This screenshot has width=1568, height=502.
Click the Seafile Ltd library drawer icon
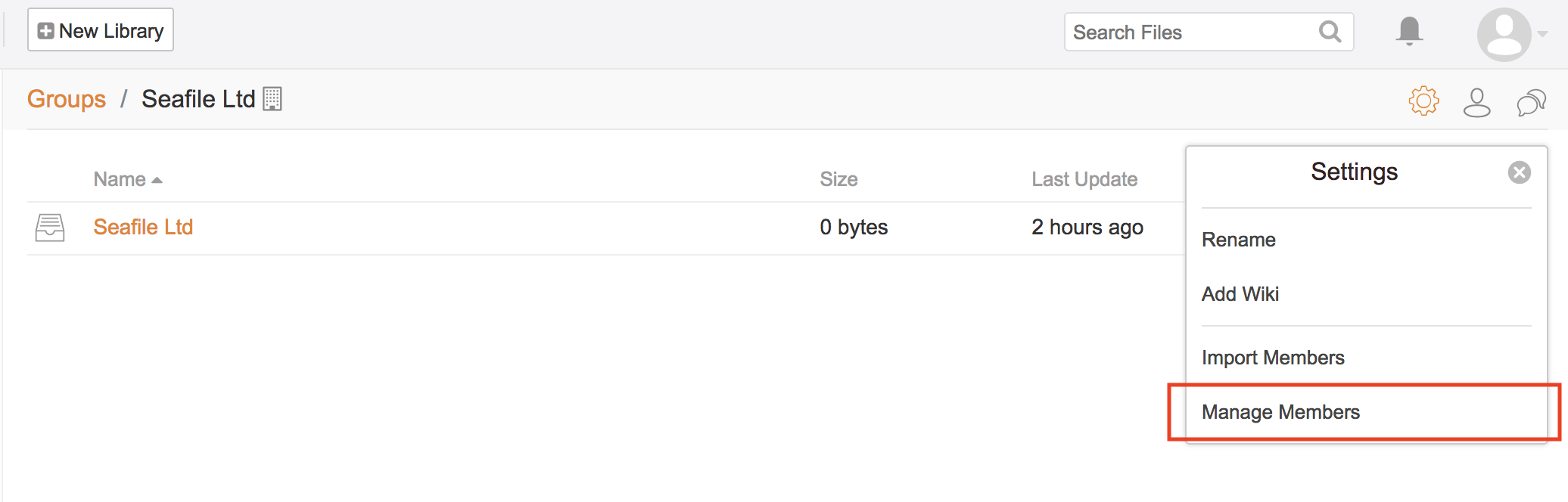(50, 228)
